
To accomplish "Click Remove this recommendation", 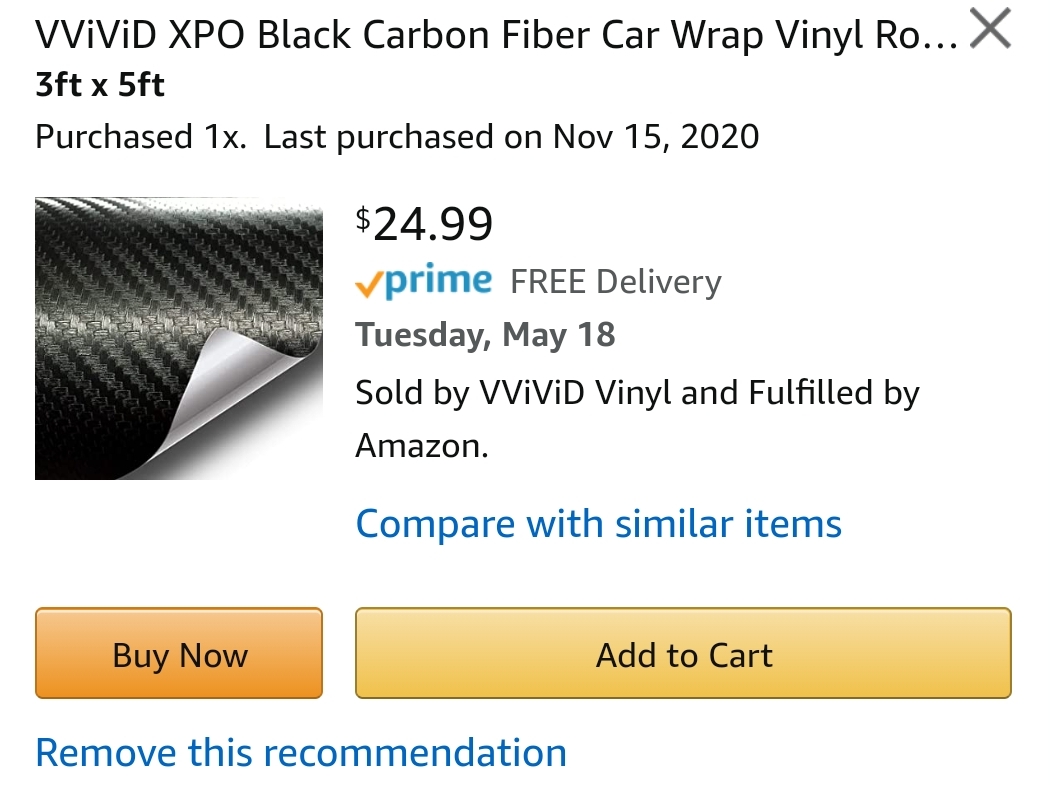I will [301, 753].
